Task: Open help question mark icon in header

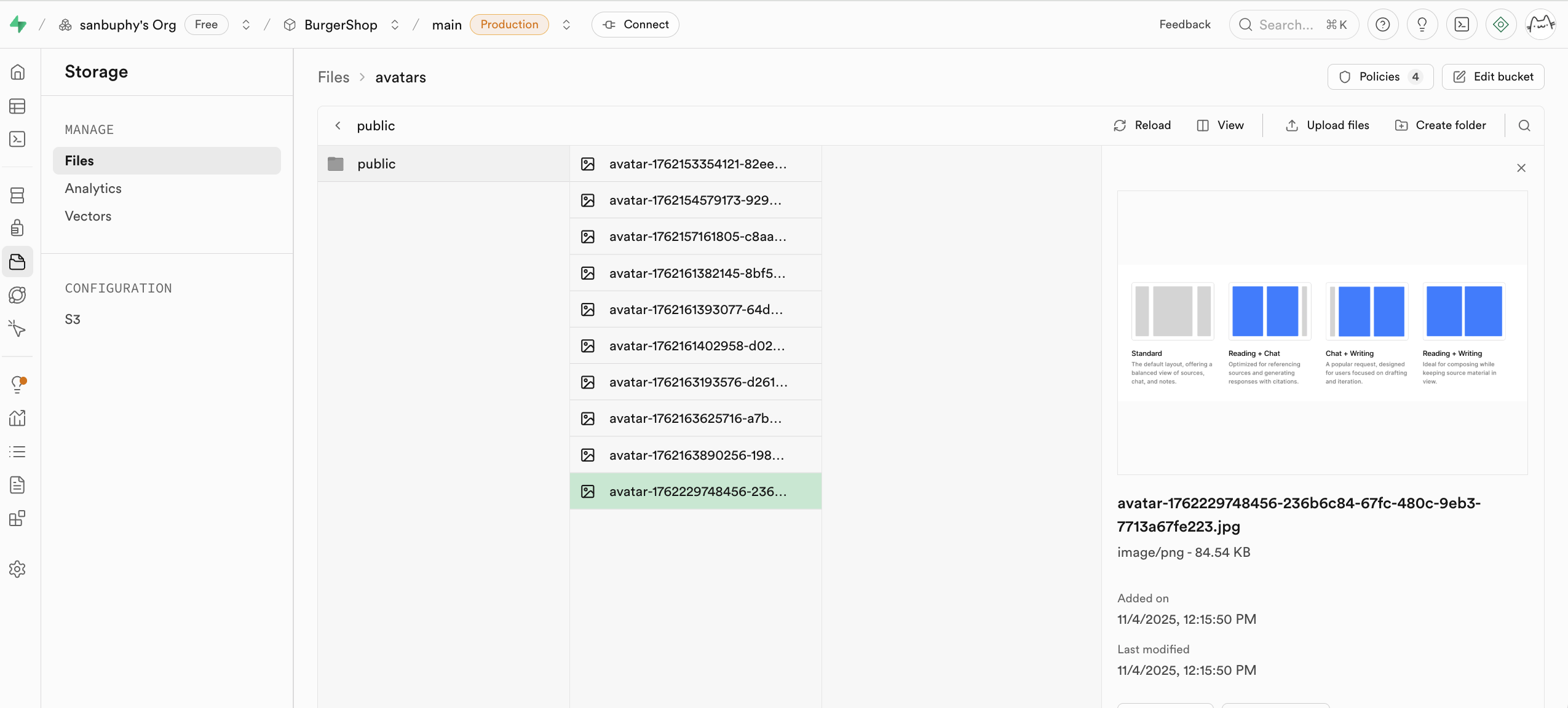Action: (1383, 25)
